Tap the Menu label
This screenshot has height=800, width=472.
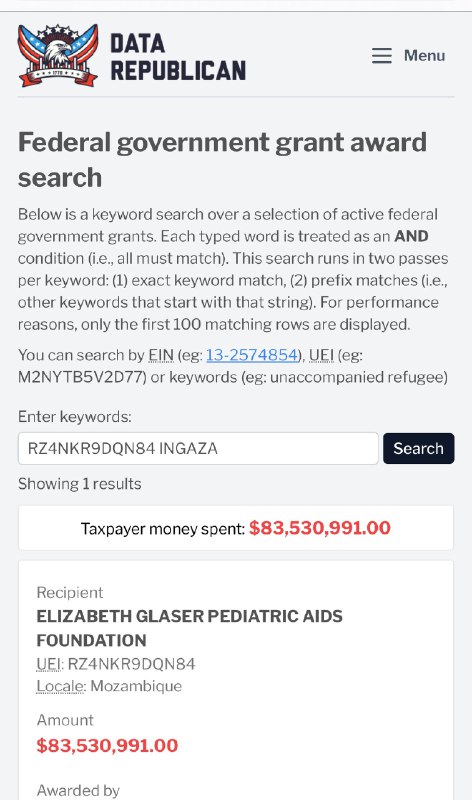point(425,55)
